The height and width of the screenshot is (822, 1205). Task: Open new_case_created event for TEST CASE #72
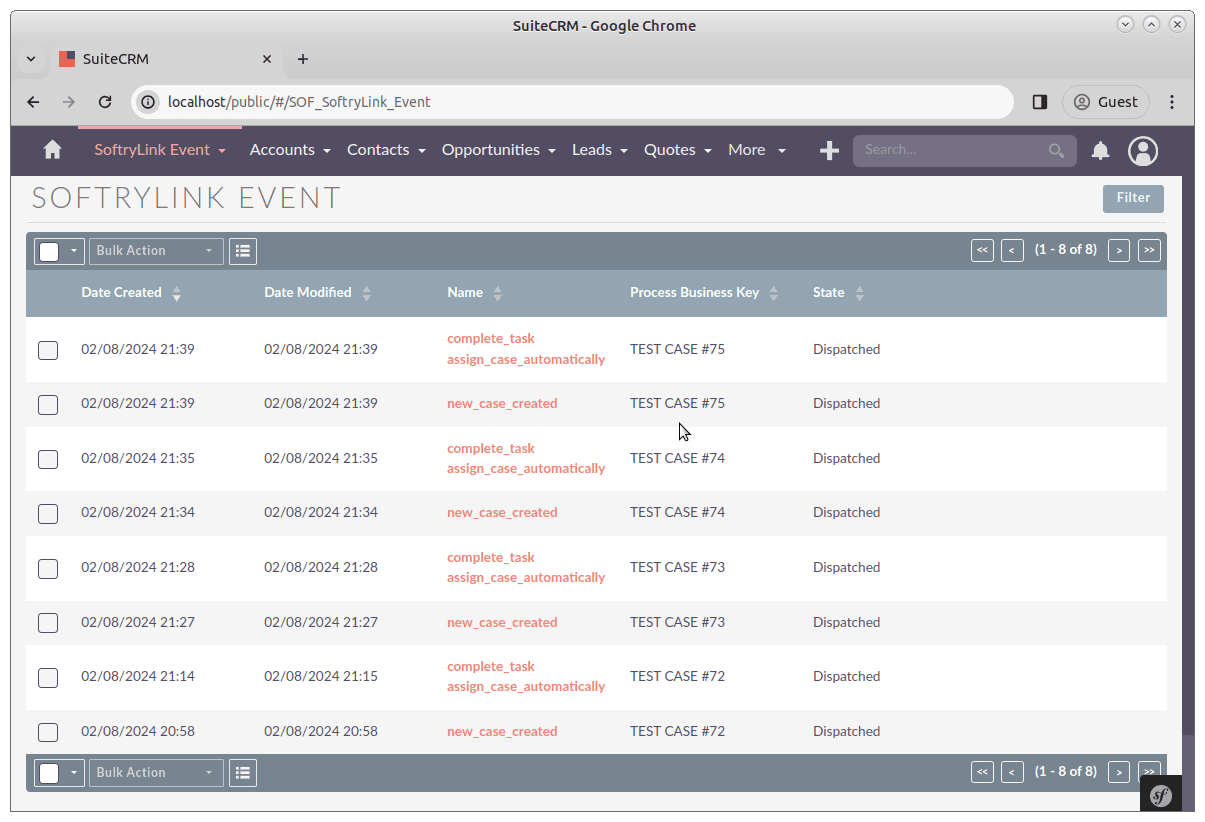(502, 732)
